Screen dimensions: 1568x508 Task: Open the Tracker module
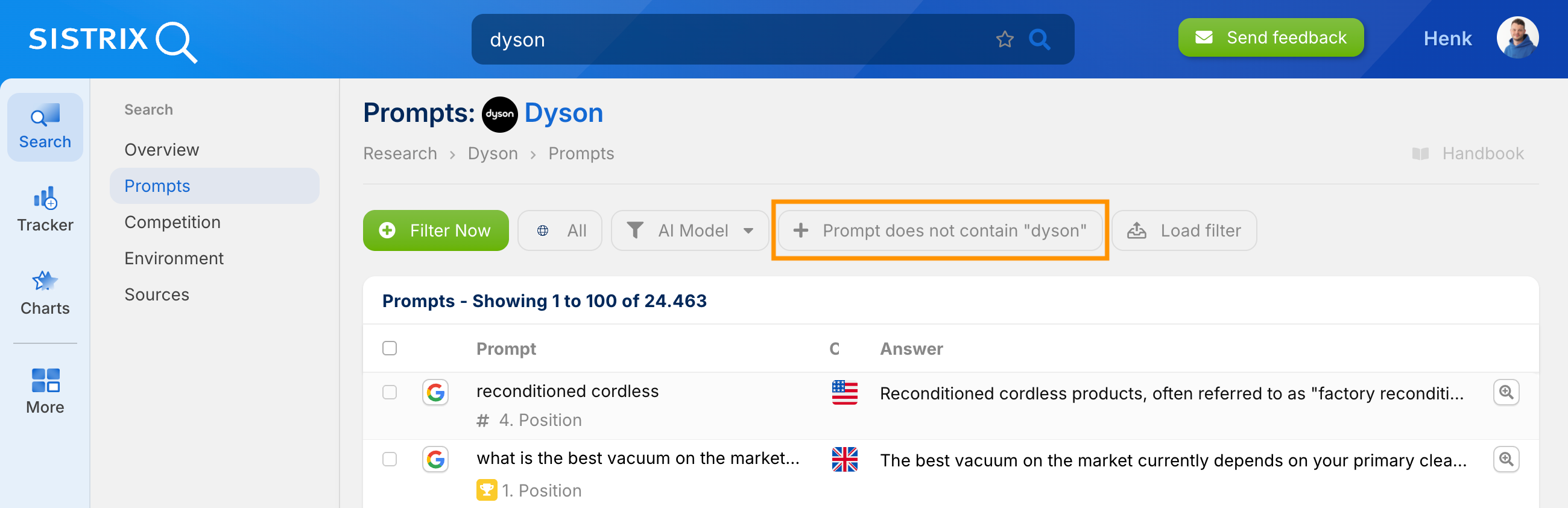pyautogui.click(x=45, y=210)
